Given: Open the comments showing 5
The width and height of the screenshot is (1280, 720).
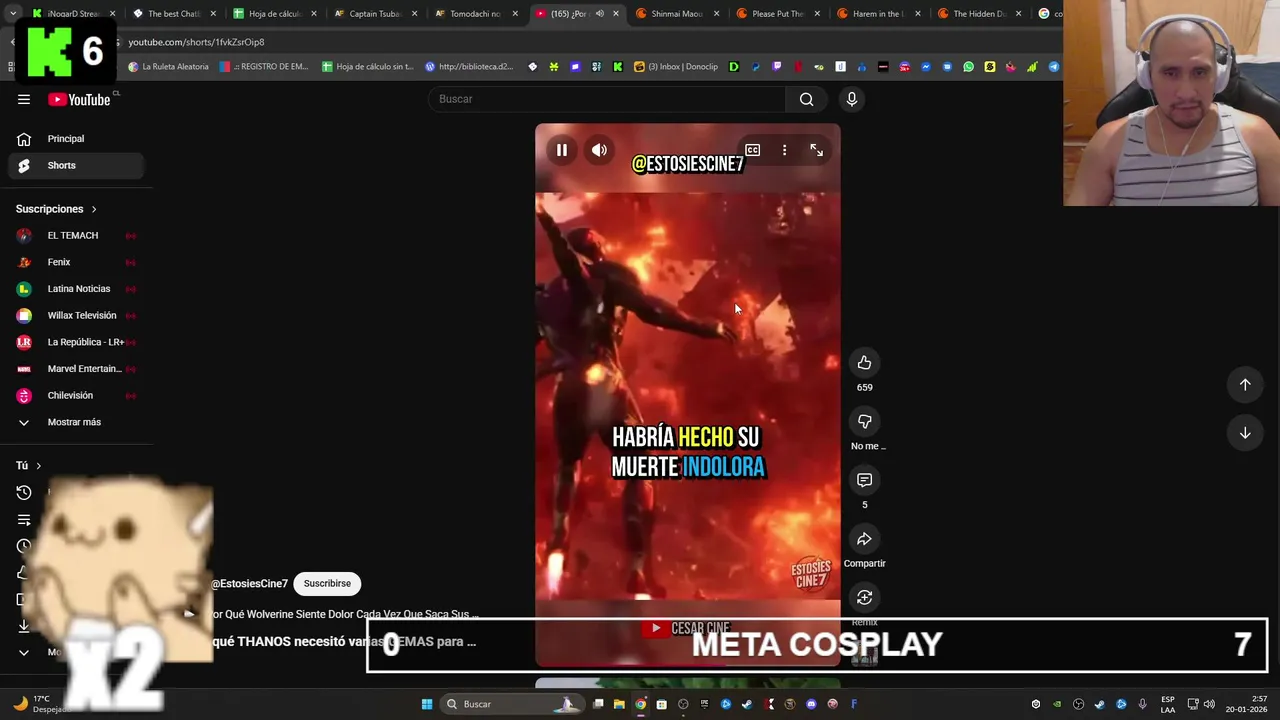Looking at the screenshot, I should [864, 480].
